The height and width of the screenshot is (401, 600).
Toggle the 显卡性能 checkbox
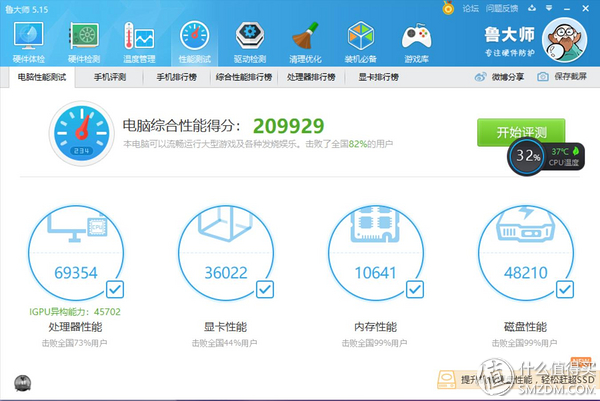tap(265, 289)
